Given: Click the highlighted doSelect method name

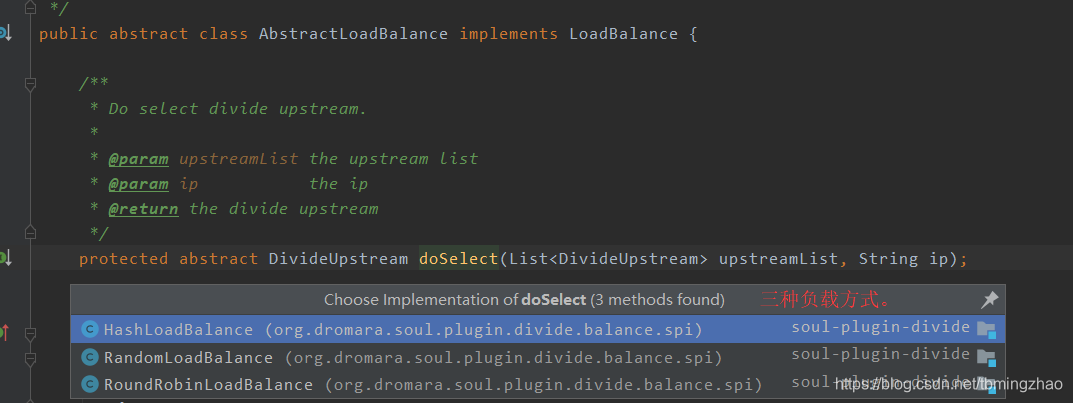Looking at the screenshot, I should pyautogui.click(x=458, y=259).
